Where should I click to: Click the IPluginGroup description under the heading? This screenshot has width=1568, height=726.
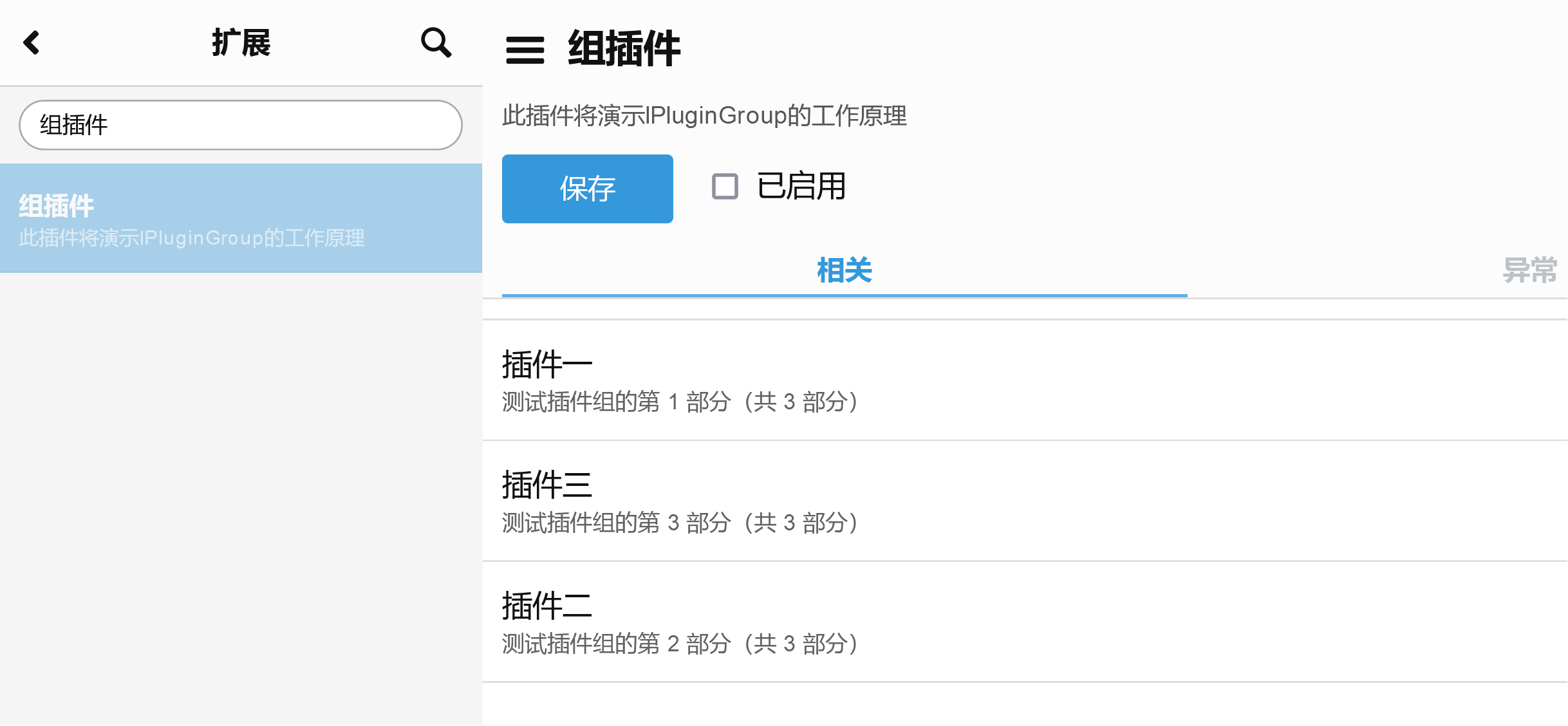[x=704, y=116]
